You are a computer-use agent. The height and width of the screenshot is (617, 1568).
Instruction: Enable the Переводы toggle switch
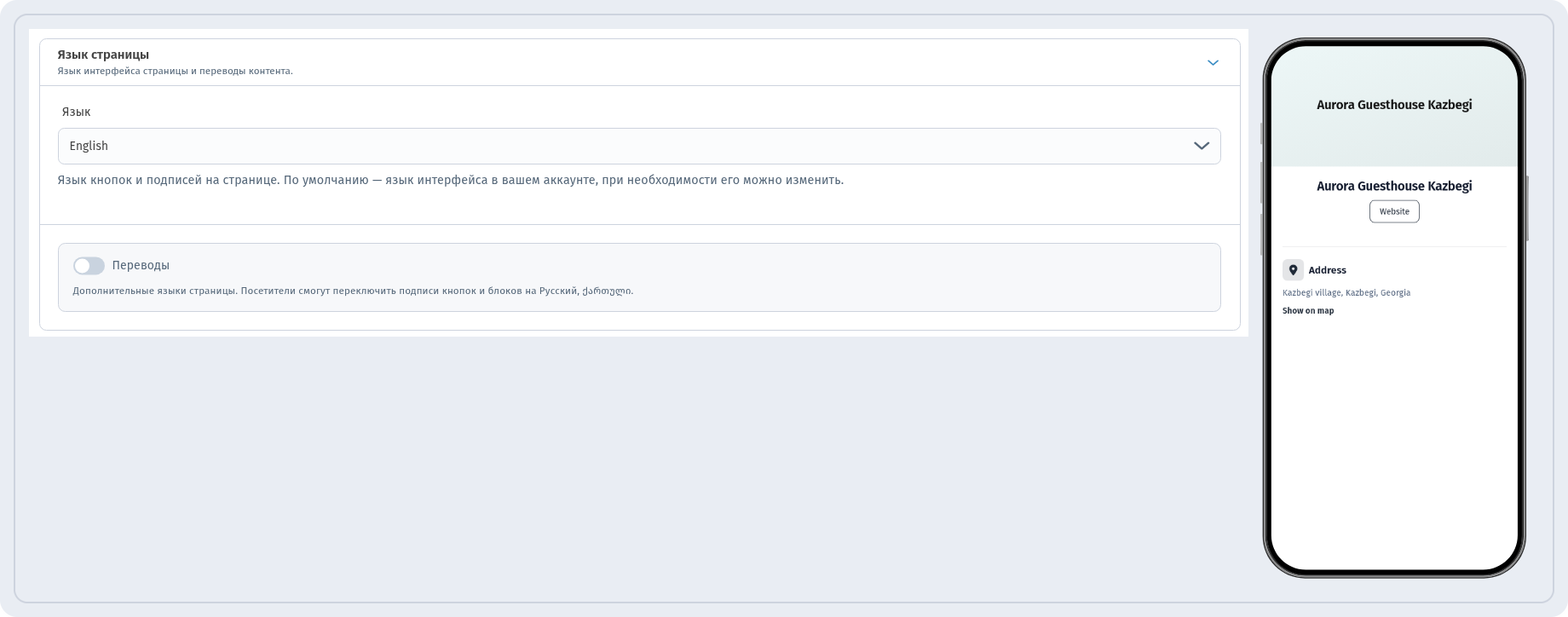click(89, 266)
